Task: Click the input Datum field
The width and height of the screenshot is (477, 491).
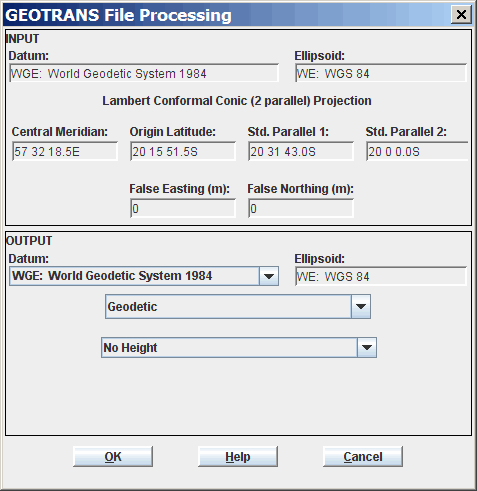Action: tap(144, 73)
